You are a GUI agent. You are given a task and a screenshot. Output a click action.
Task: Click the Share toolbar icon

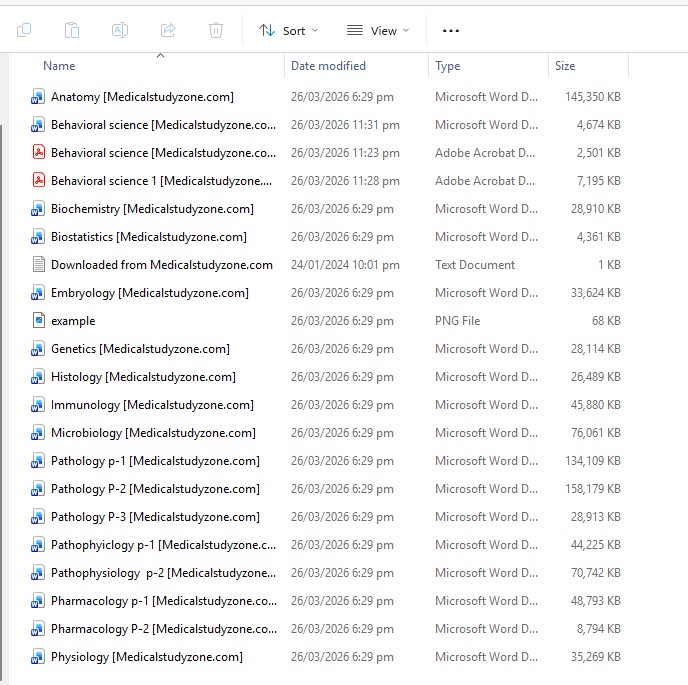[168, 30]
